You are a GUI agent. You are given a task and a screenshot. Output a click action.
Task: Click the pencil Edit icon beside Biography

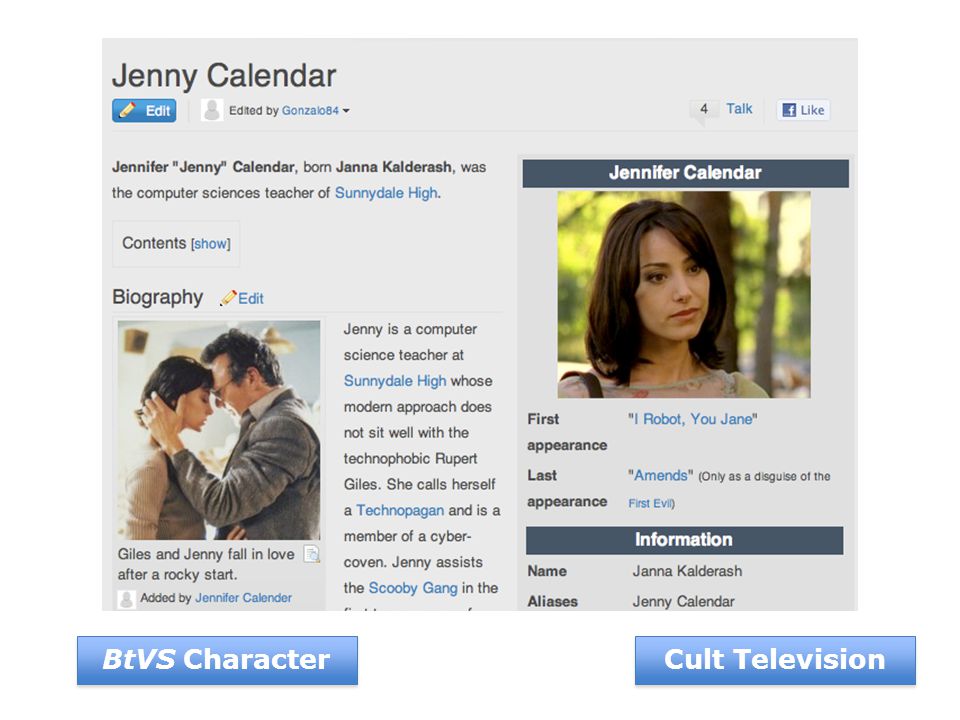click(242, 298)
